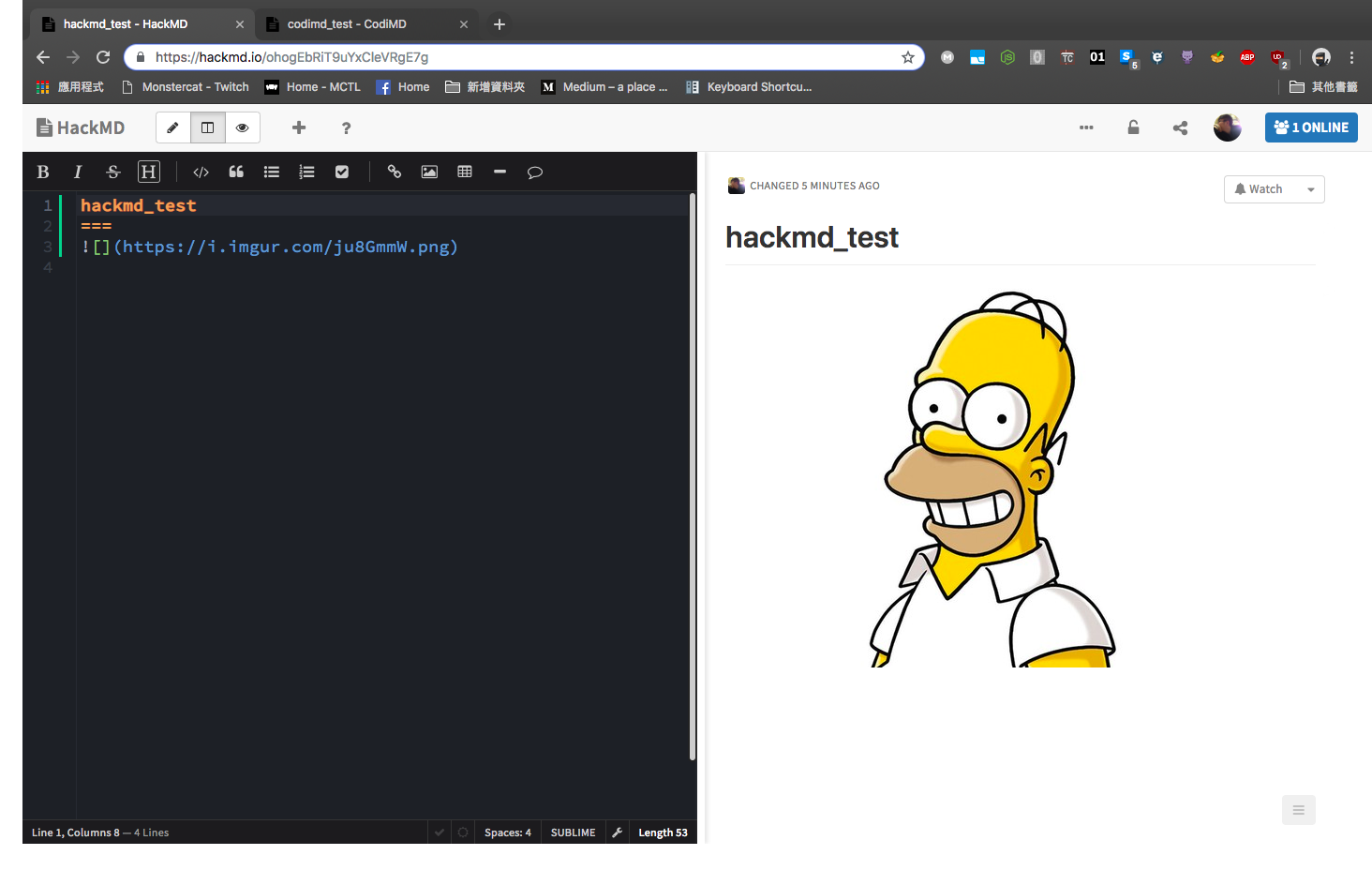Click the CHANGED 5 MINUTES AGO text

[x=814, y=186]
